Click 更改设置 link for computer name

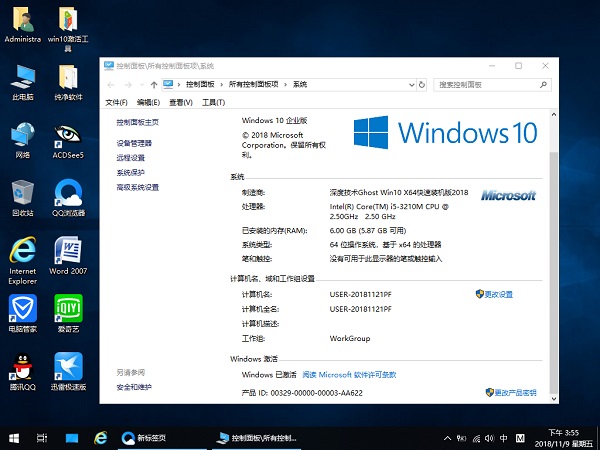498,295
